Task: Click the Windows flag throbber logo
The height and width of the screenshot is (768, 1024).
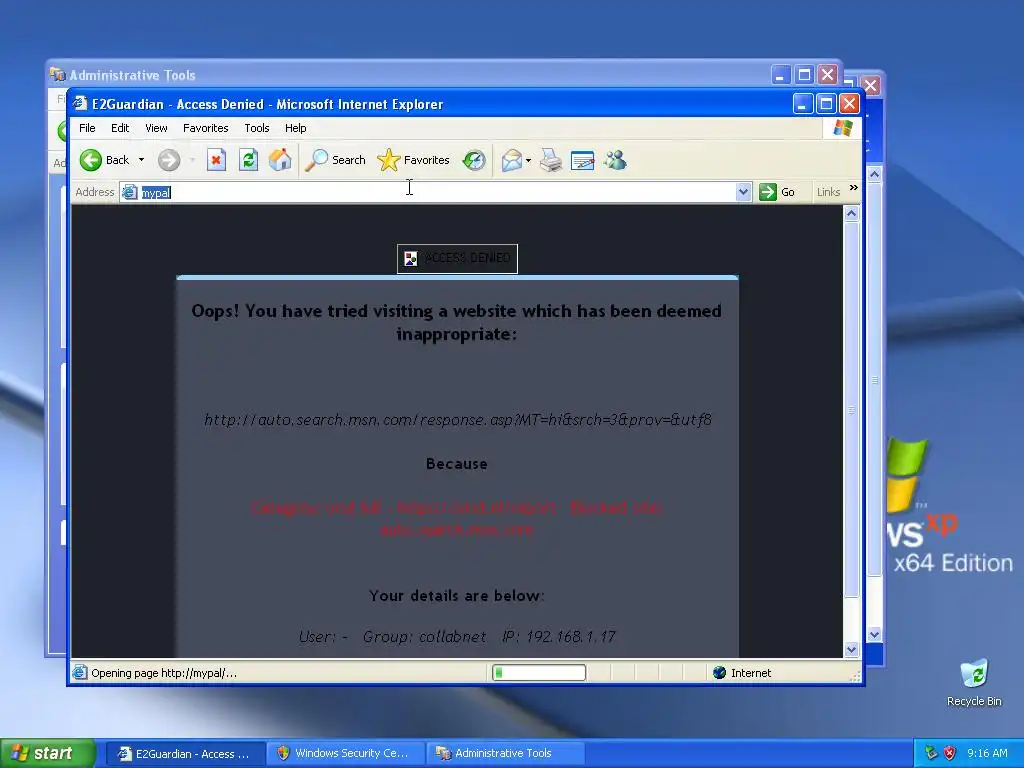Action: pyautogui.click(x=842, y=128)
